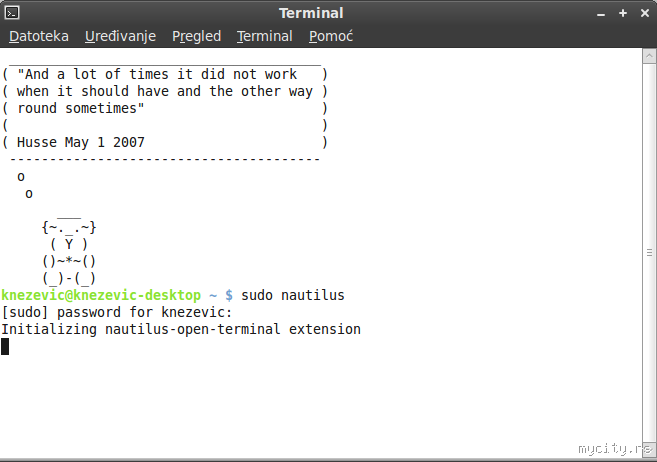Click the ASCII art animal drawing
657x462 pixels.
tap(68, 250)
